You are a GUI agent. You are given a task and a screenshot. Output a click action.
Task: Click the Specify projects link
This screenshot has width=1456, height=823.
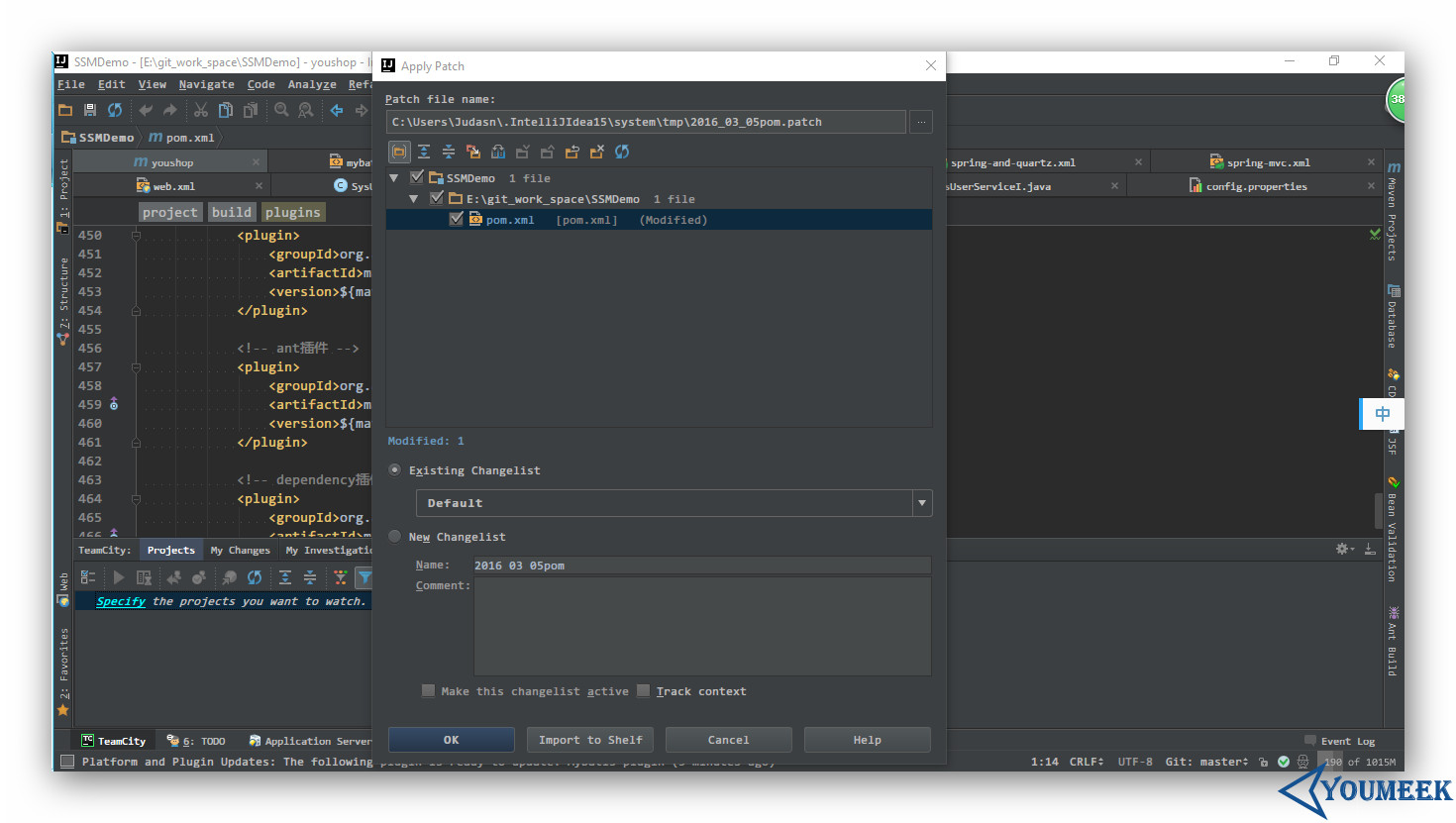pos(121,601)
